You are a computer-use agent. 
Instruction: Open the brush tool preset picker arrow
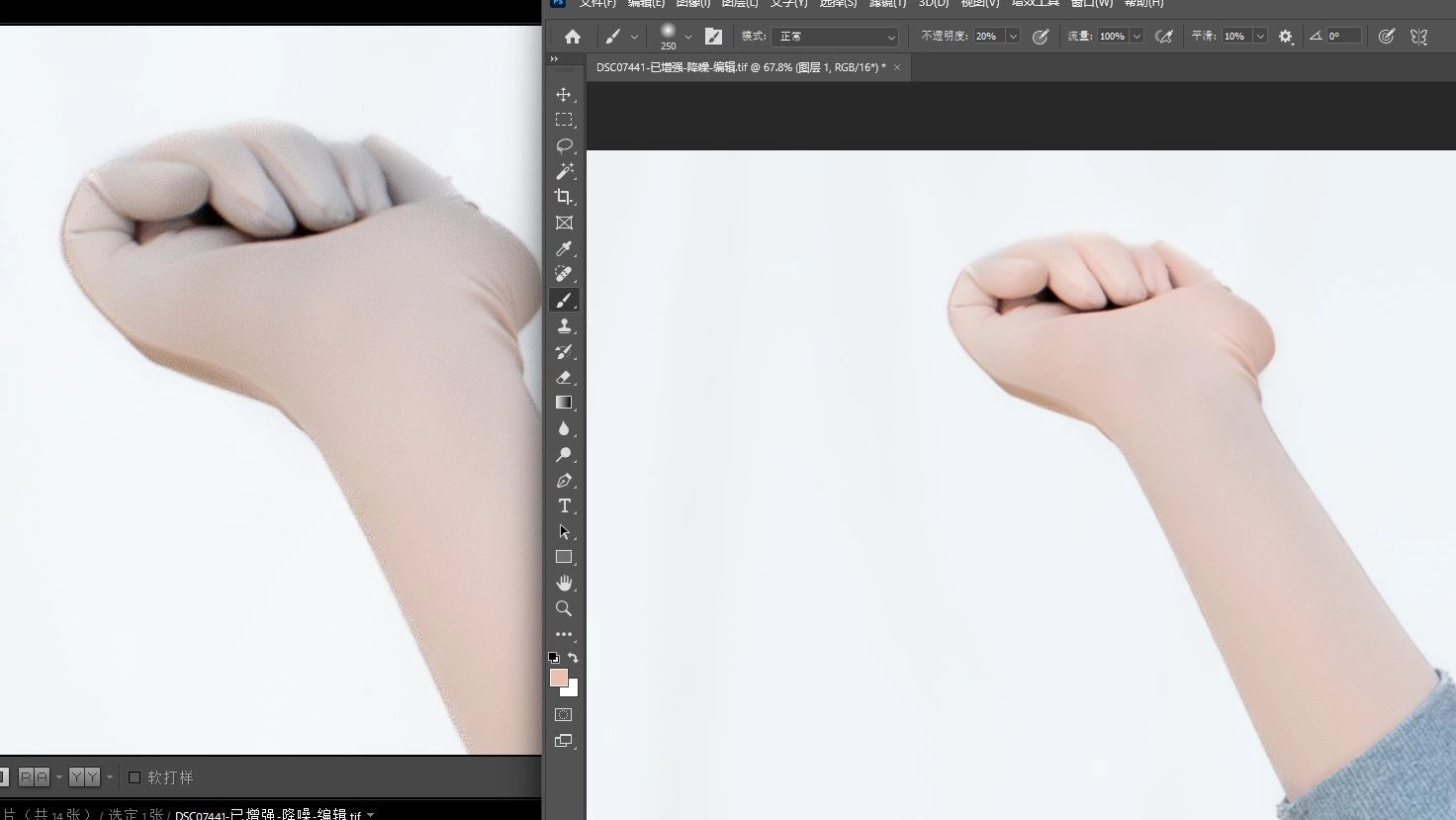tap(634, 38)
